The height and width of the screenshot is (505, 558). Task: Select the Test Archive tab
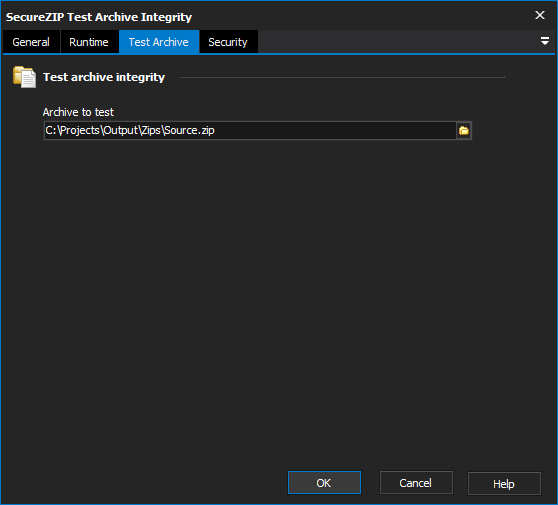pyautogui.click(x=159, y=42)
